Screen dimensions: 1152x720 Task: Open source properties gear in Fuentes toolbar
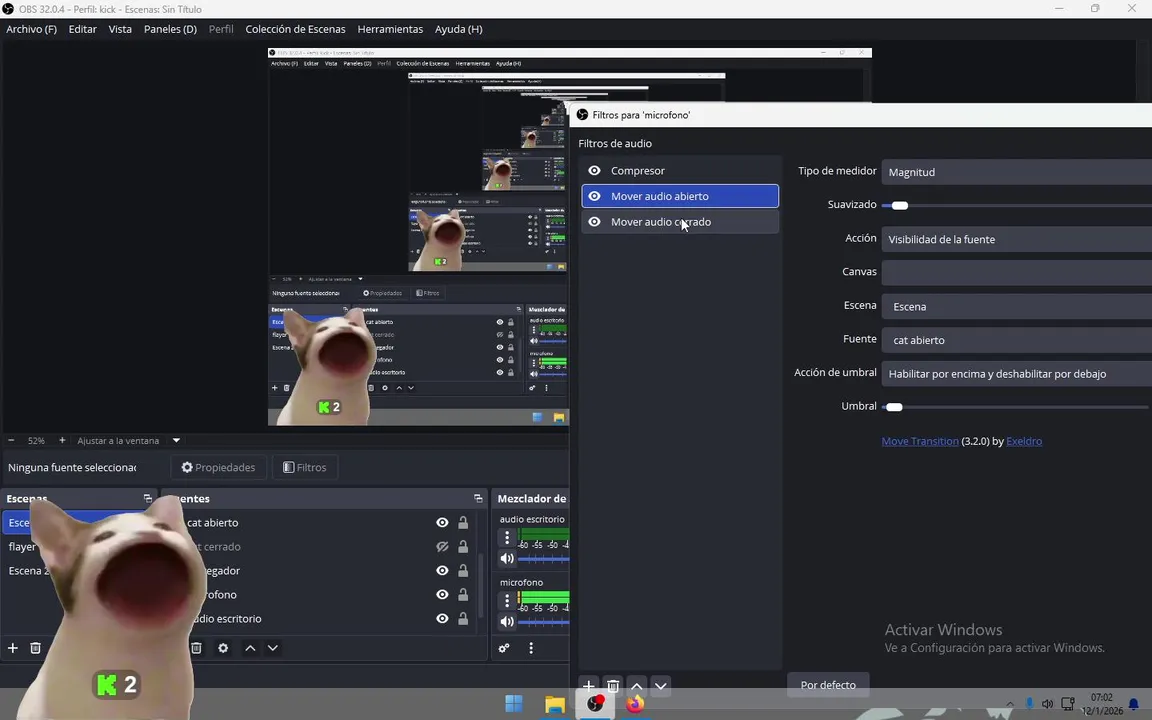click(223, 648)
